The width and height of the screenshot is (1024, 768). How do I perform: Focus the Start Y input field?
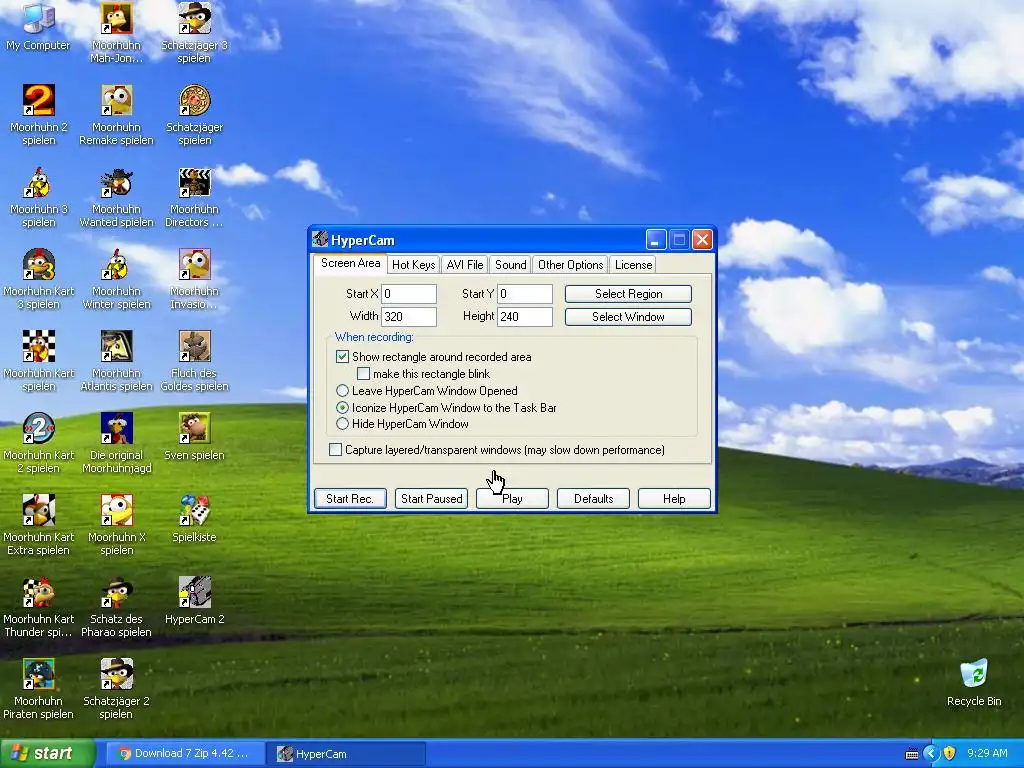click(x=525, y=294)
